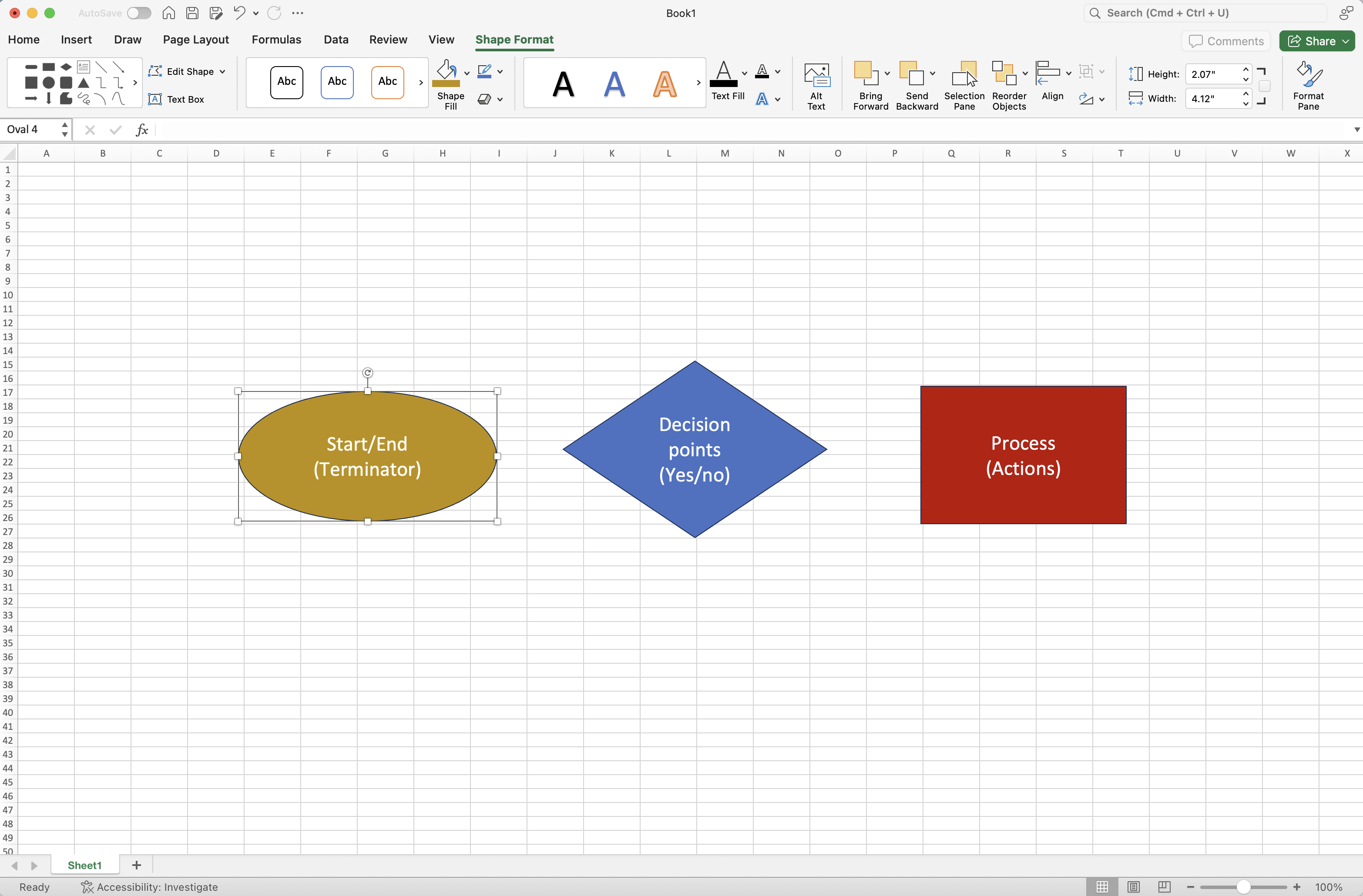This screenshot has width=1363, height=896.
Task: Add a new sheet with plus button
Action: point(136,865)
